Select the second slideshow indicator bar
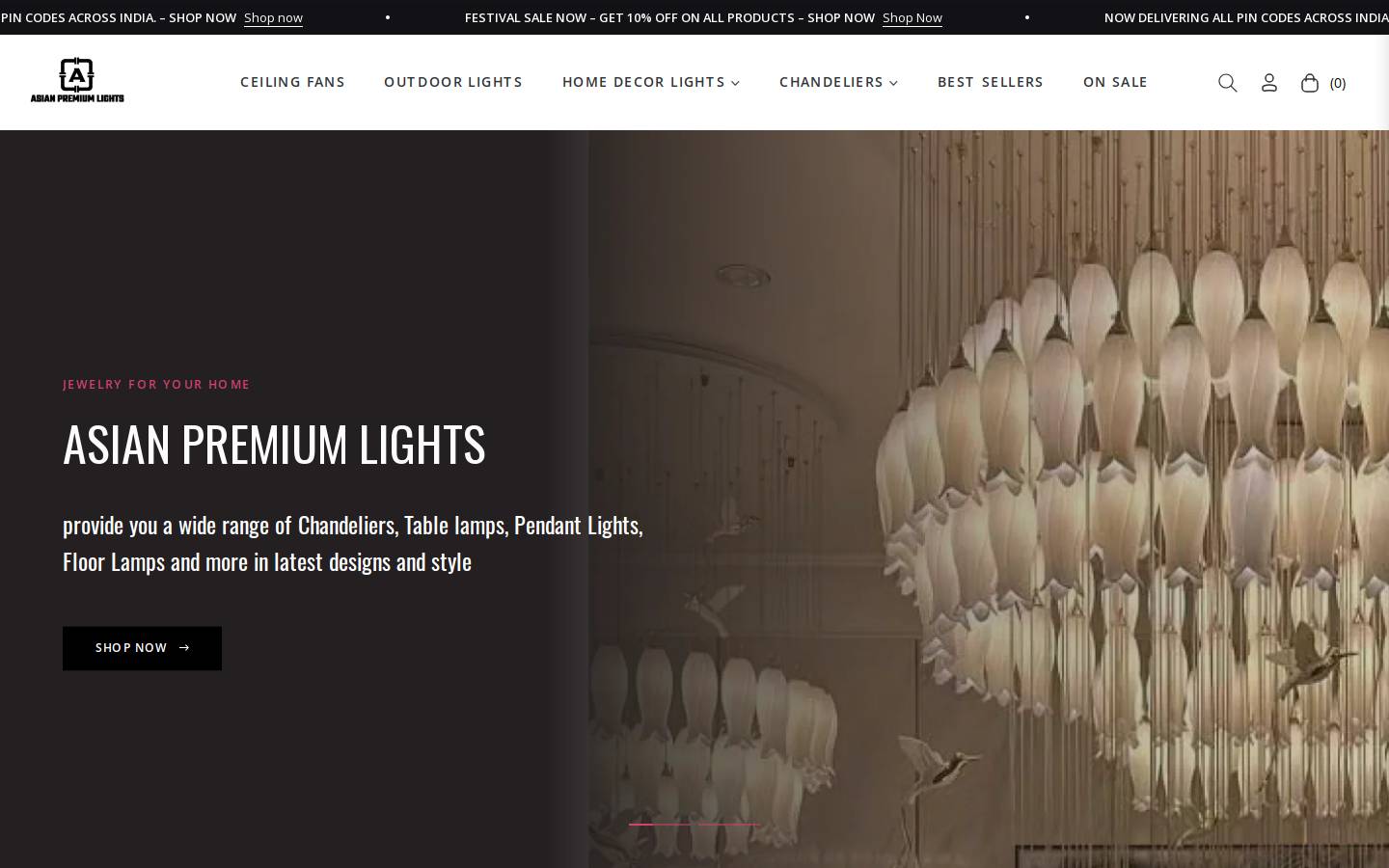The width and height of the screenshot is (1389, 868). [x=729, y=825]
